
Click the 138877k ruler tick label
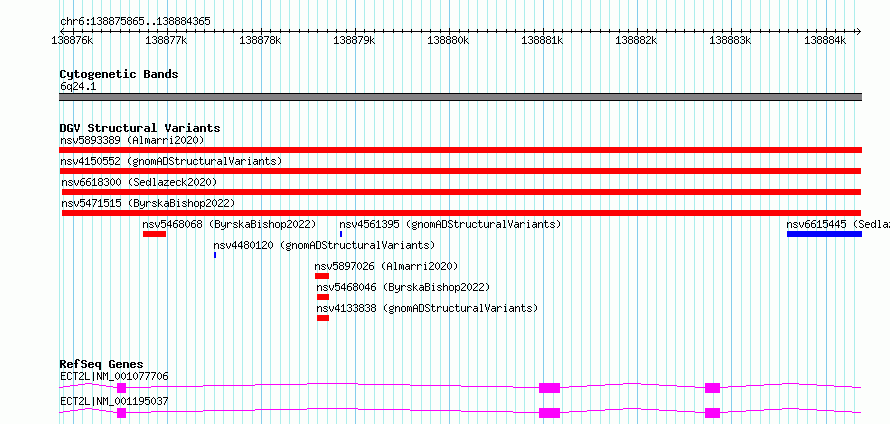coord(166,41)
